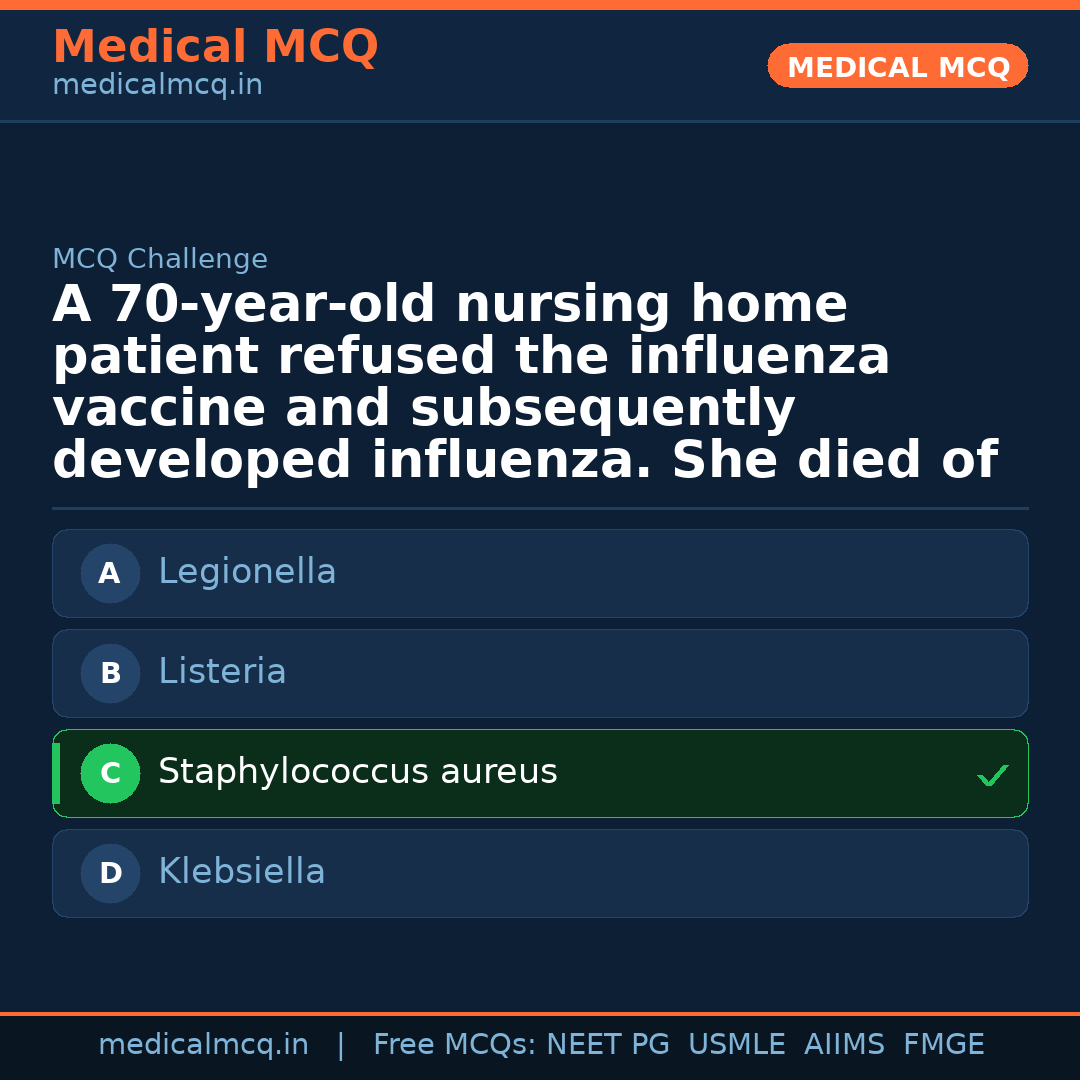Click the FMGE text in footer

pyautogui.click(x=943, y=1045)
